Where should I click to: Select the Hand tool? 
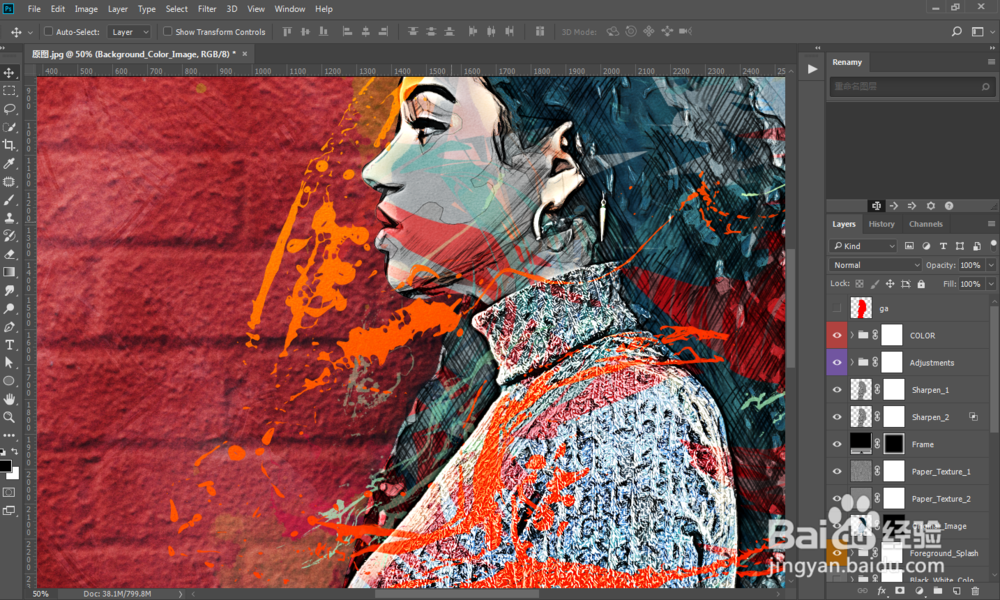click(x=9, y=399)
